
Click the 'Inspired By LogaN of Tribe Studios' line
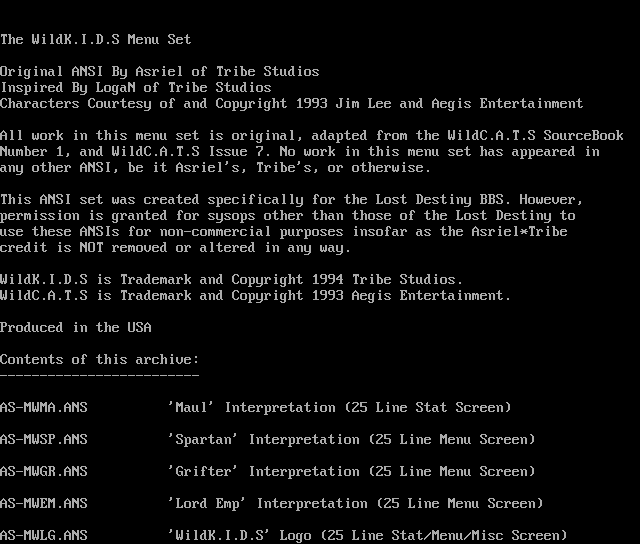click(136, 88)
